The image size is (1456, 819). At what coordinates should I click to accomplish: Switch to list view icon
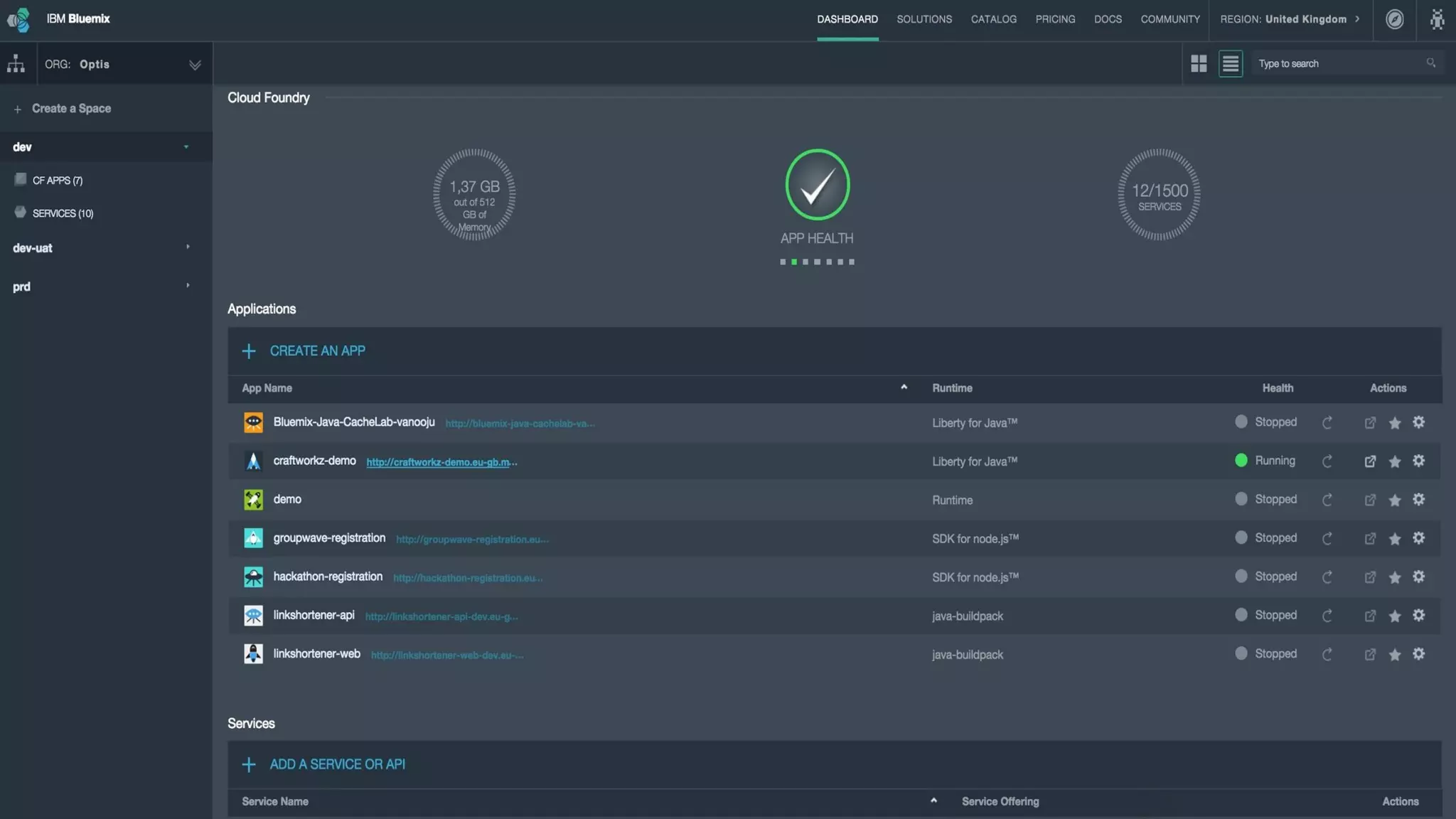1231,64
